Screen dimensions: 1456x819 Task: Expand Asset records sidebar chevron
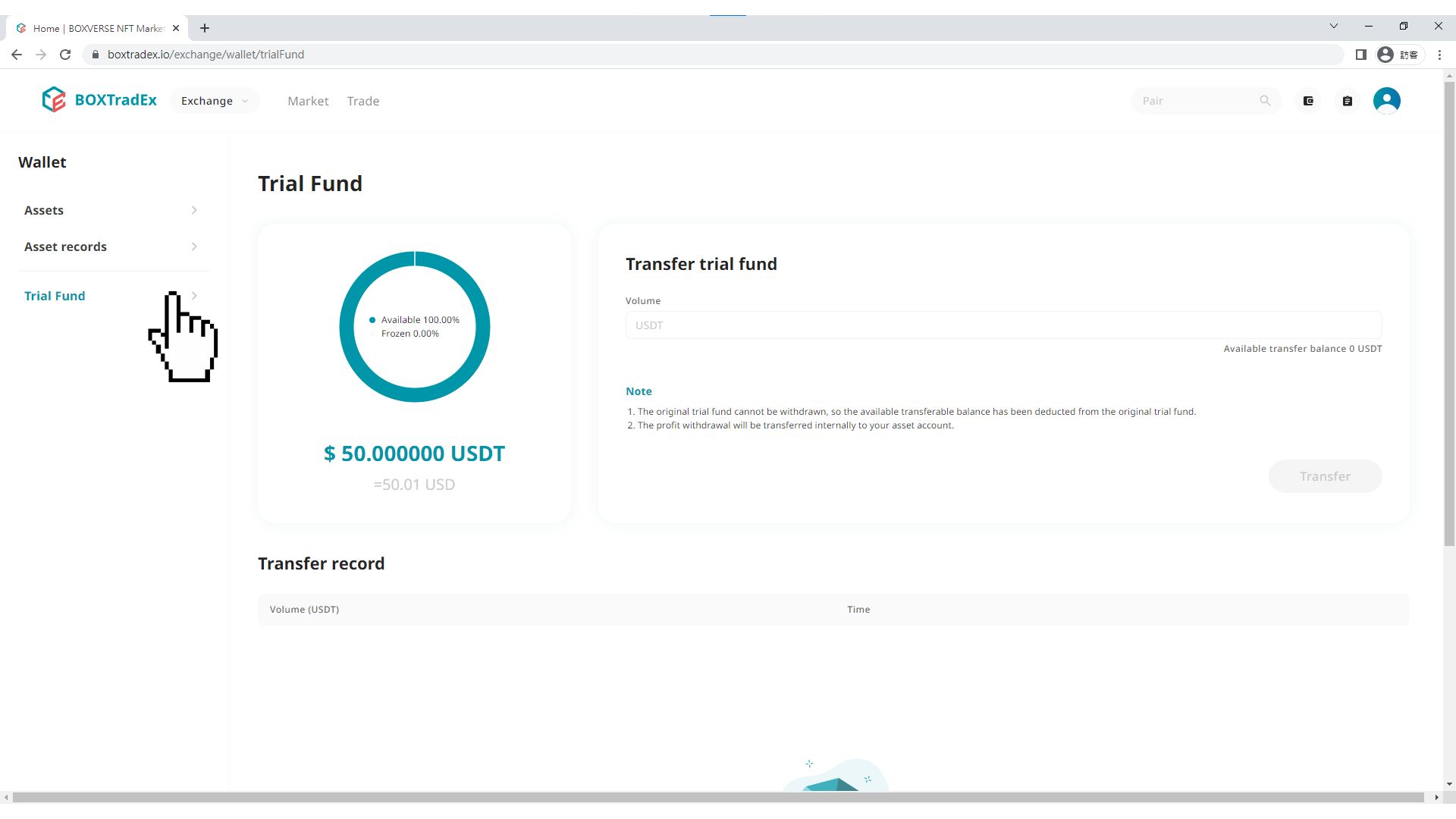[194, 246]
